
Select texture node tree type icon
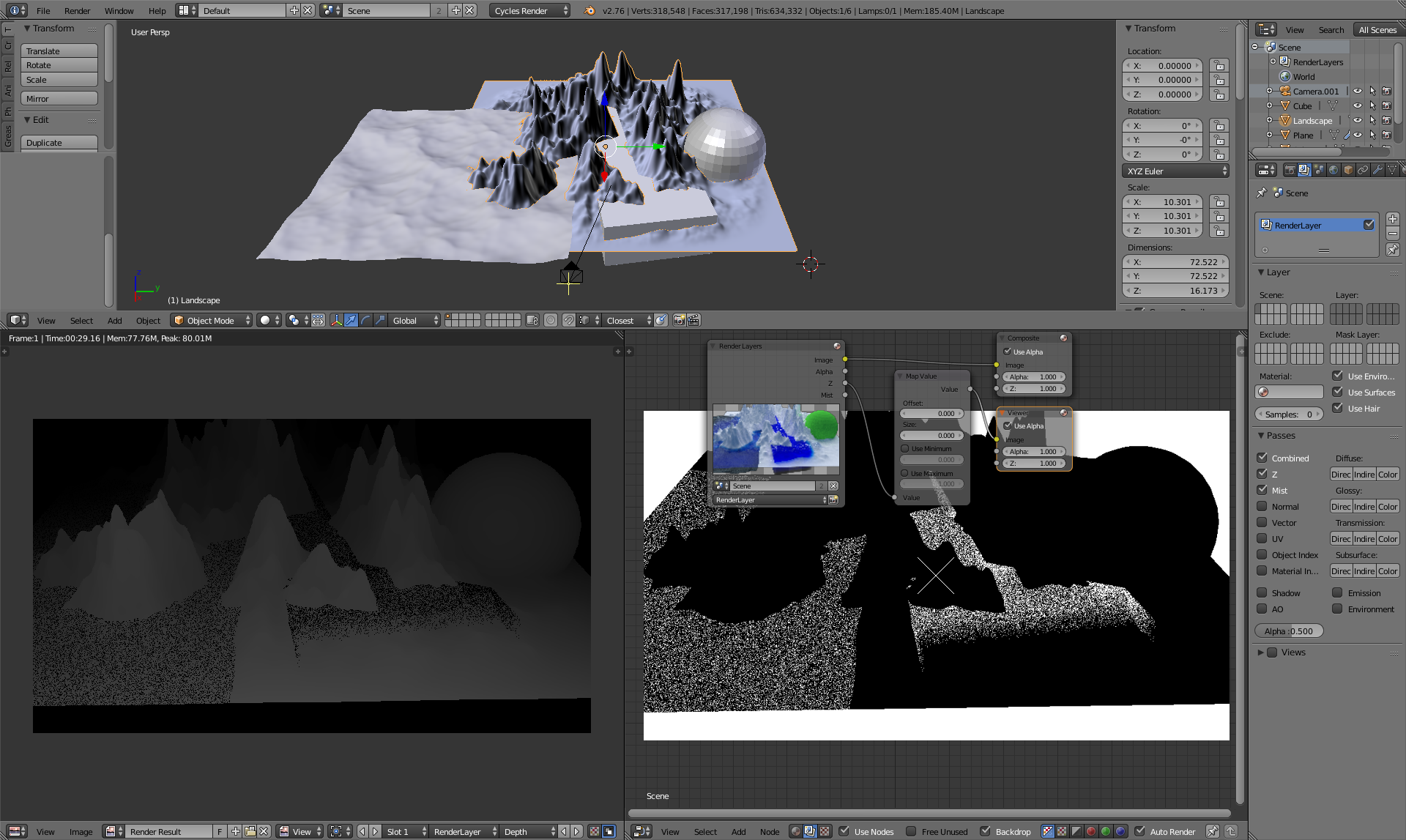(x=825, y=831)
